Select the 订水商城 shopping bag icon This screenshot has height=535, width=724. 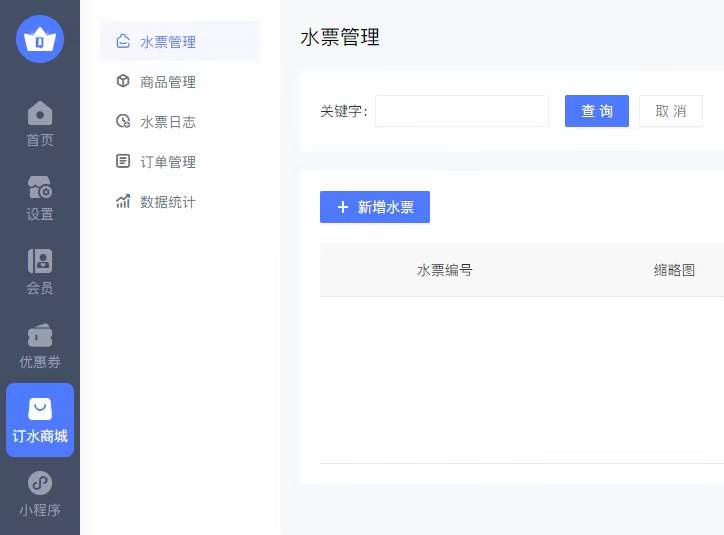coord(40,409)
